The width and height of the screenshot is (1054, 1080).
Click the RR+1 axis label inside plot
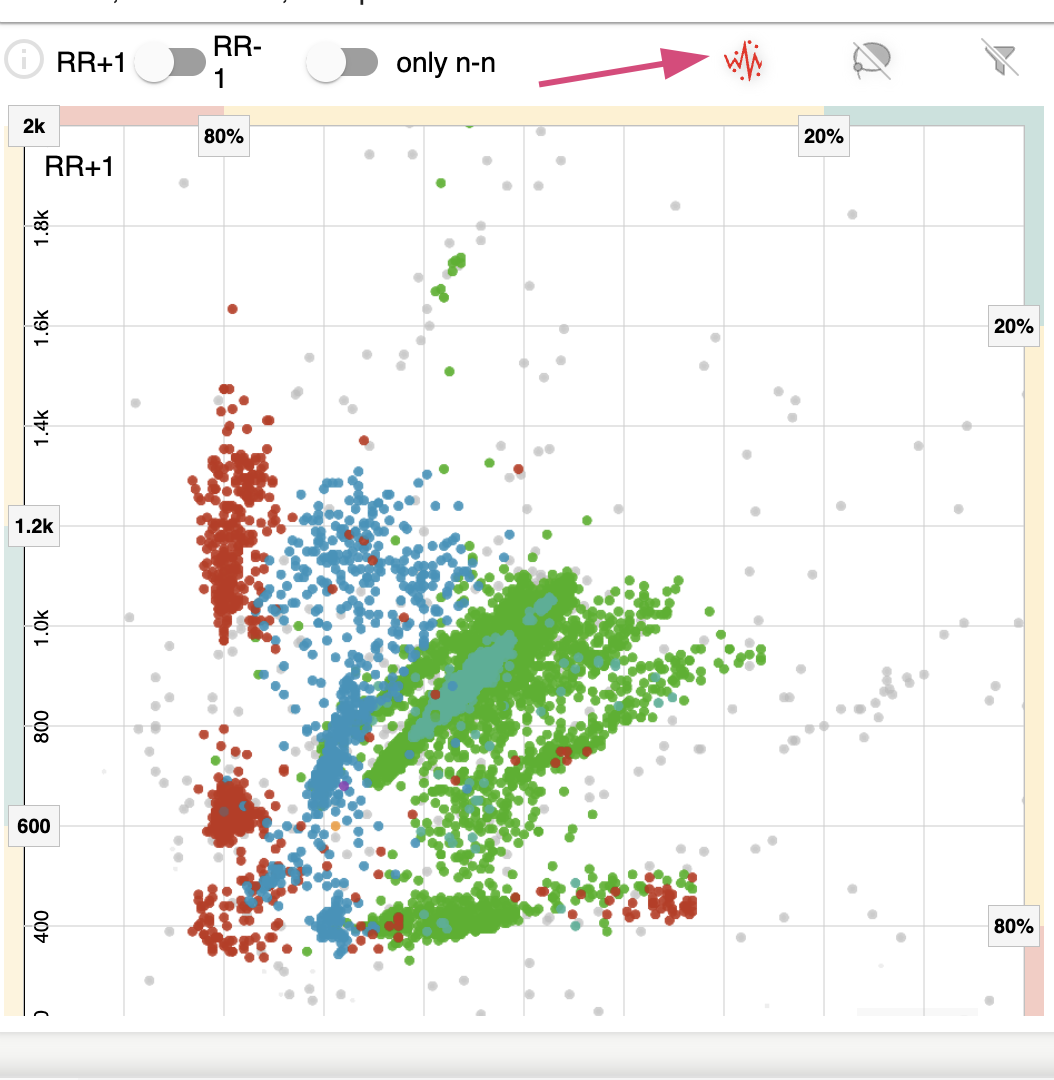[79, 167]
